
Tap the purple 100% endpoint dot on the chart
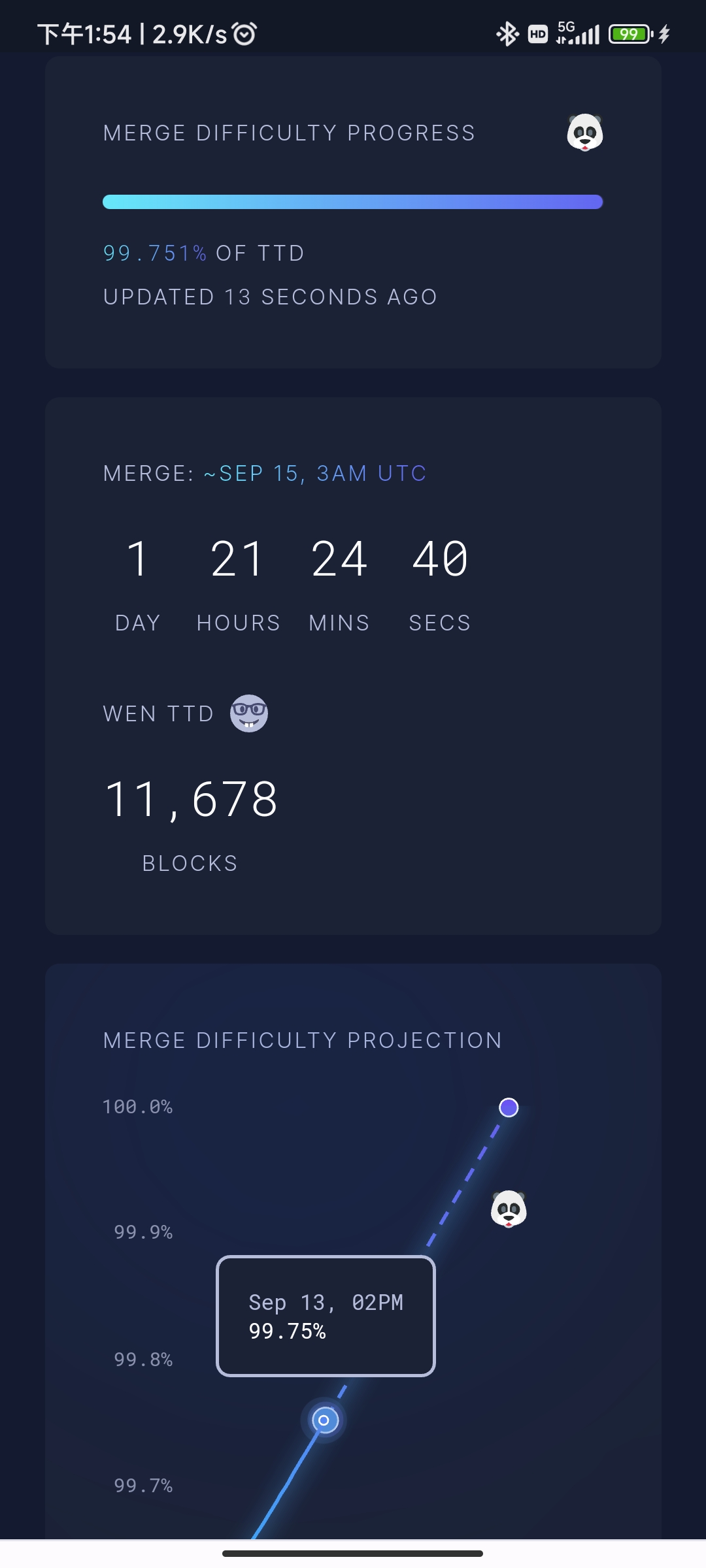(509, 1107)
